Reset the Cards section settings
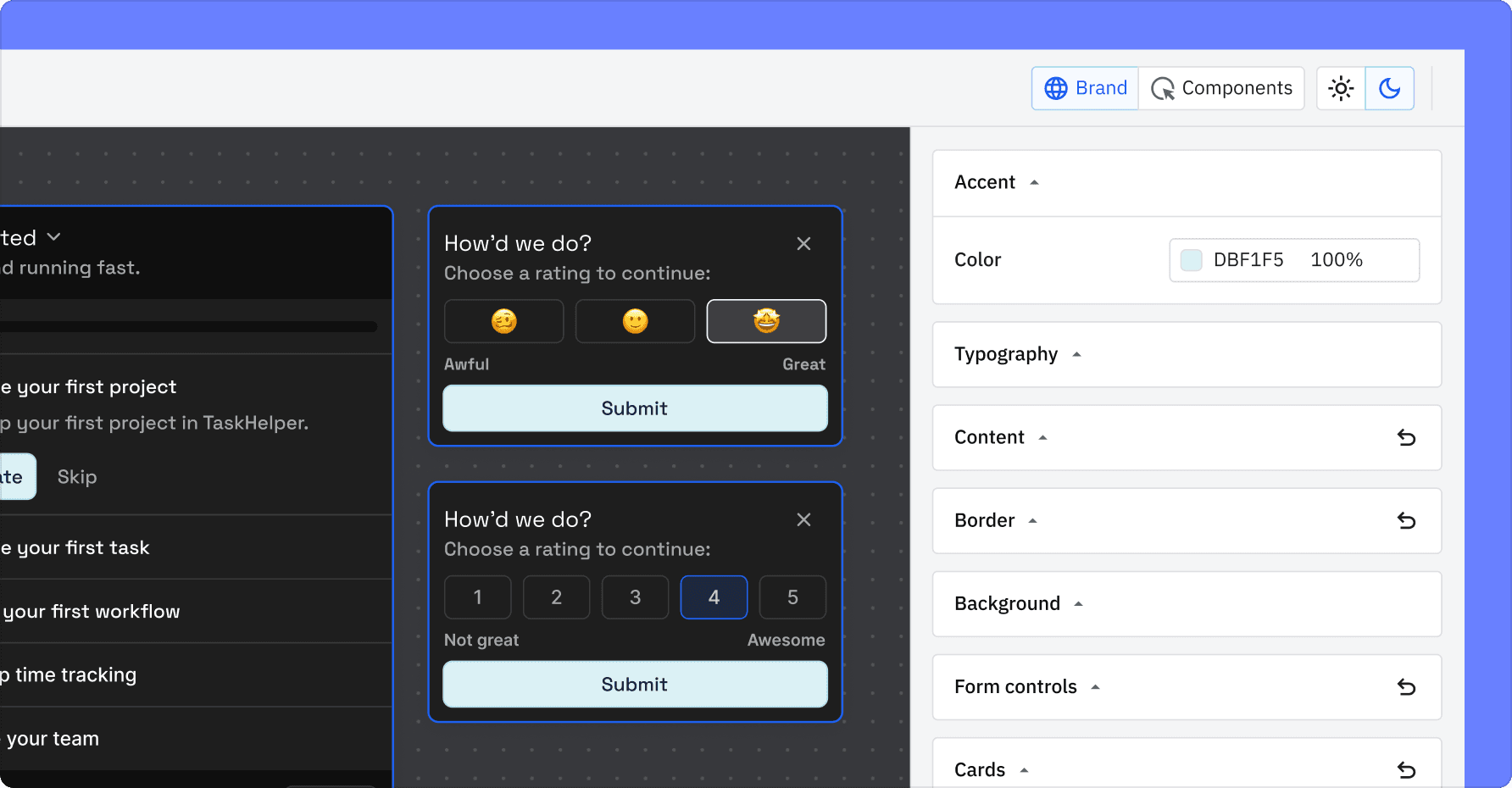1512x788 pixels. [x=1406, y=769]
